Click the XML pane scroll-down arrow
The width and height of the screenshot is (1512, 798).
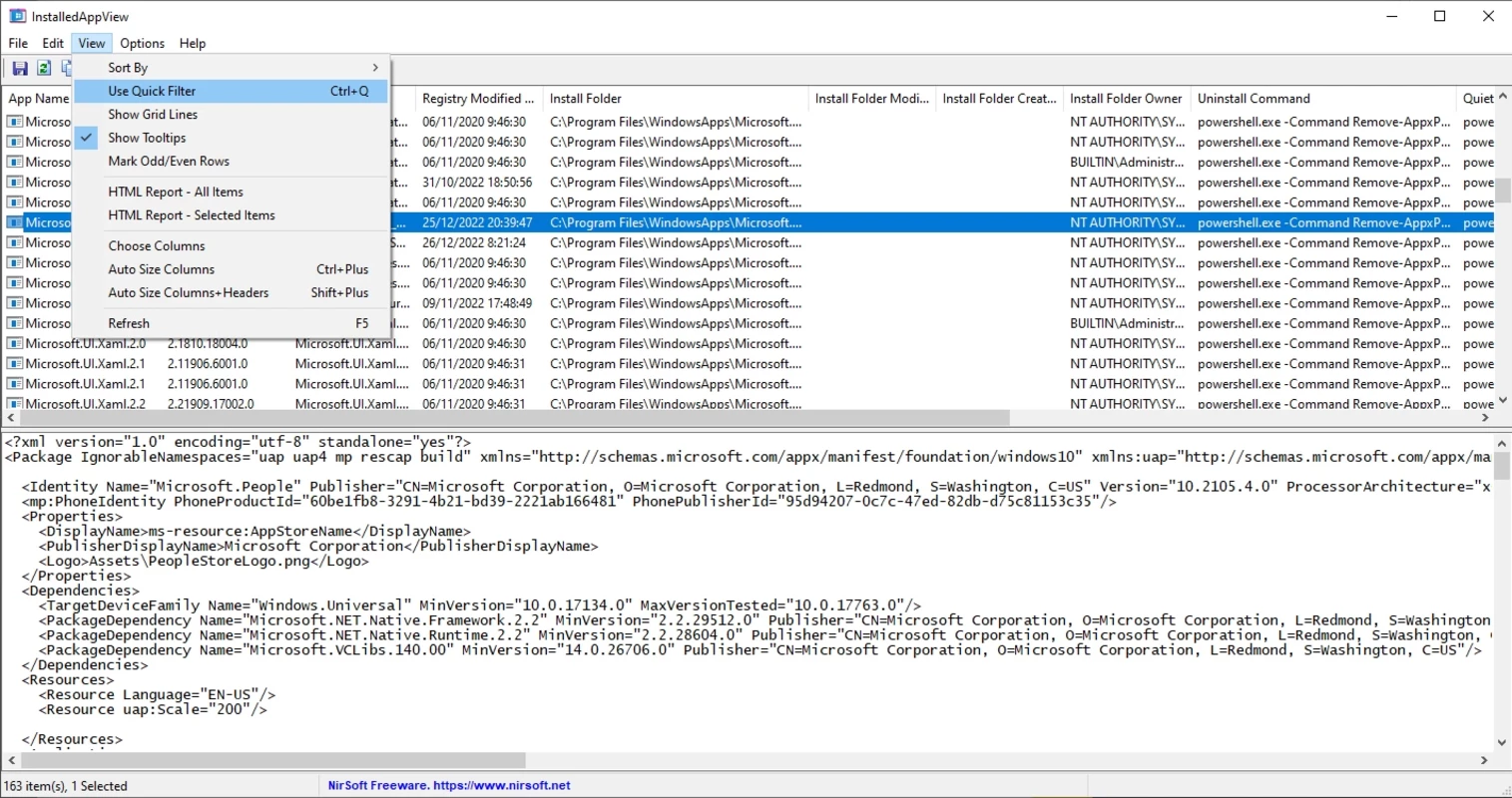point(1503,743)
